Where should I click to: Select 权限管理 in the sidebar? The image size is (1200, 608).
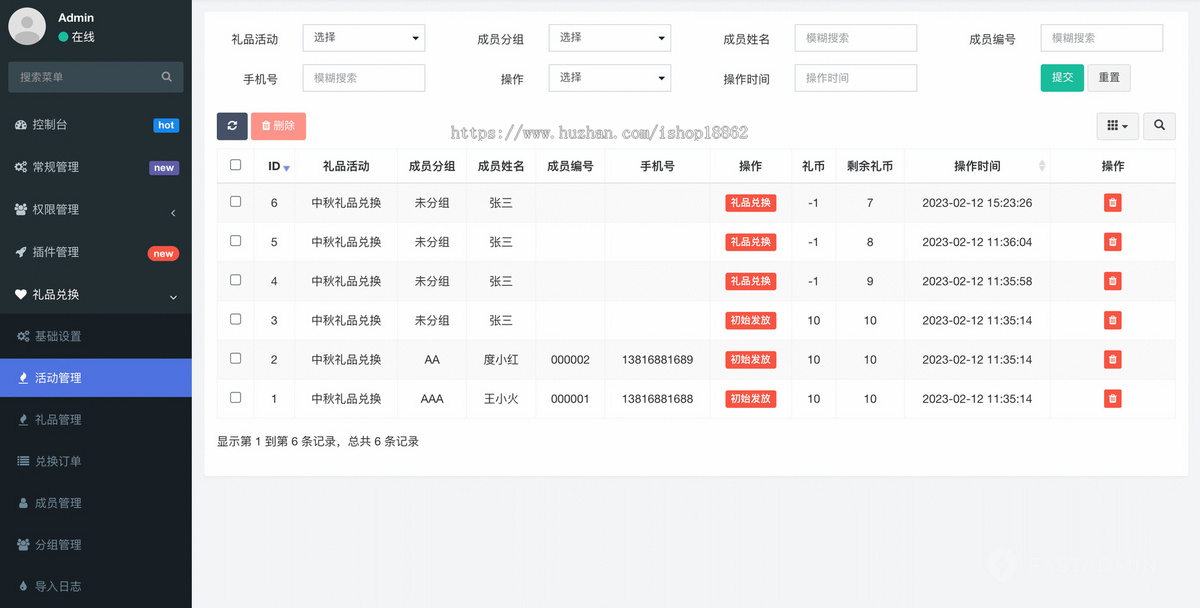tap(60, 209)
